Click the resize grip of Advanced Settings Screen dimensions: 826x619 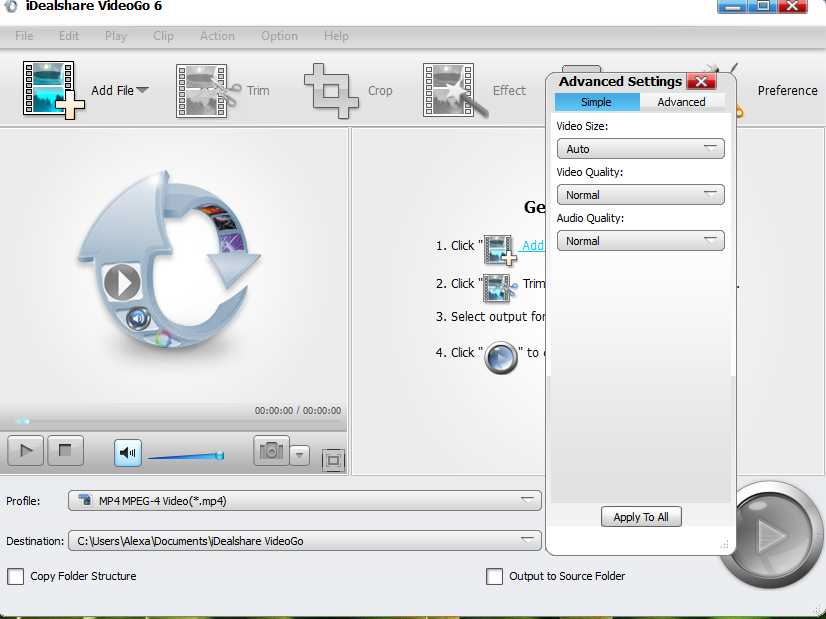(725, 545)
